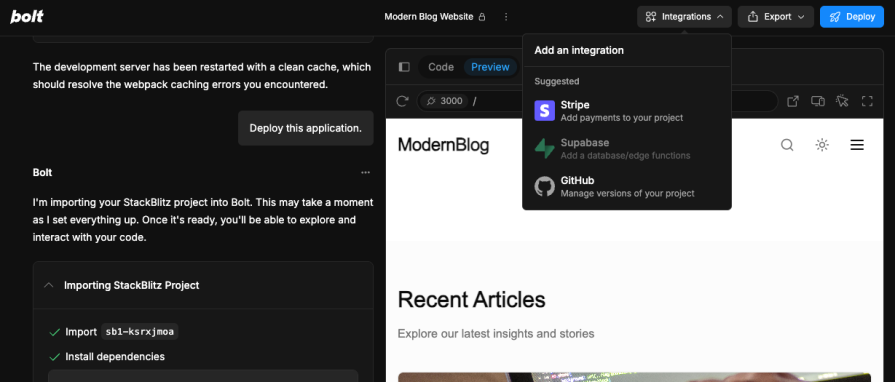Click the Bolt logo

click(x=27, y=17)
